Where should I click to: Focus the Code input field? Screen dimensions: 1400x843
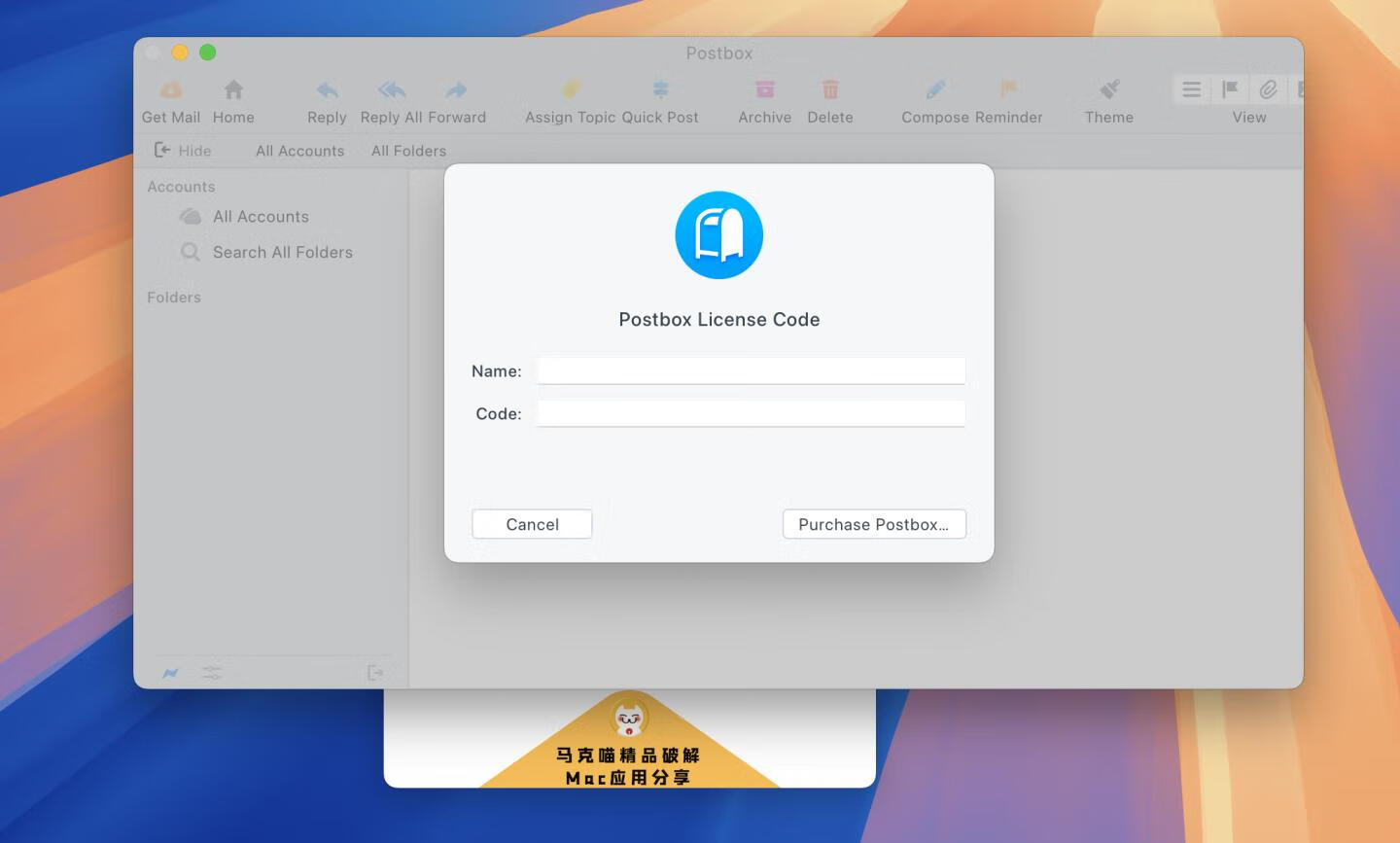(x=752, y=413)
